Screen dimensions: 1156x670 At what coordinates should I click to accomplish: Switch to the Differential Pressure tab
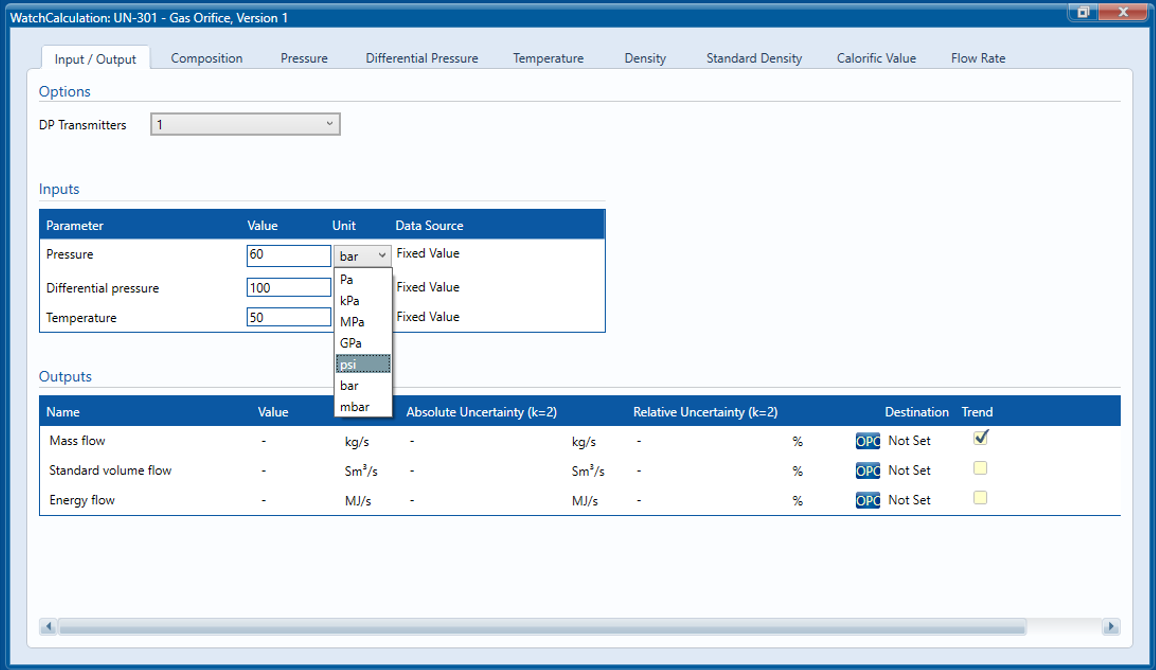tap(422, 58)
